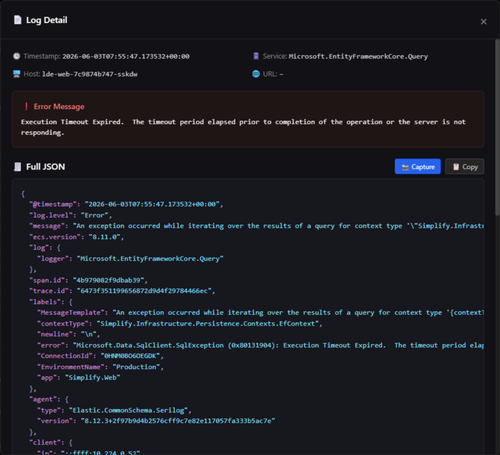Click the Log Detail document icon
Image resolution: width=500 pixels, height=455 pixels.
point(18,20)
